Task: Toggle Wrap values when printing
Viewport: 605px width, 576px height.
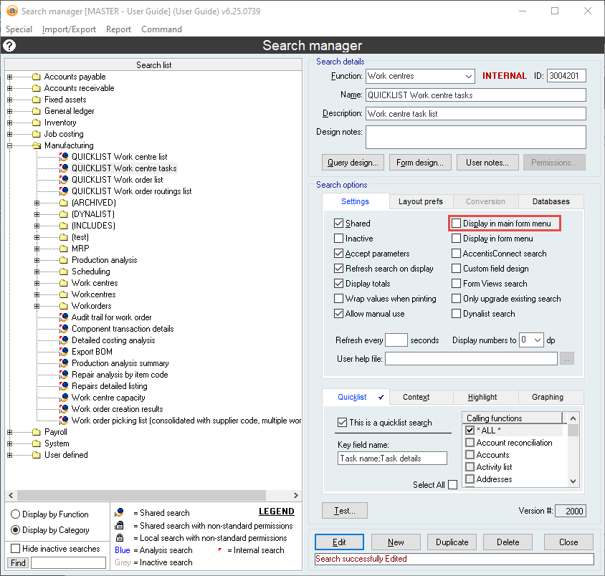Action: tap(338, 299)
